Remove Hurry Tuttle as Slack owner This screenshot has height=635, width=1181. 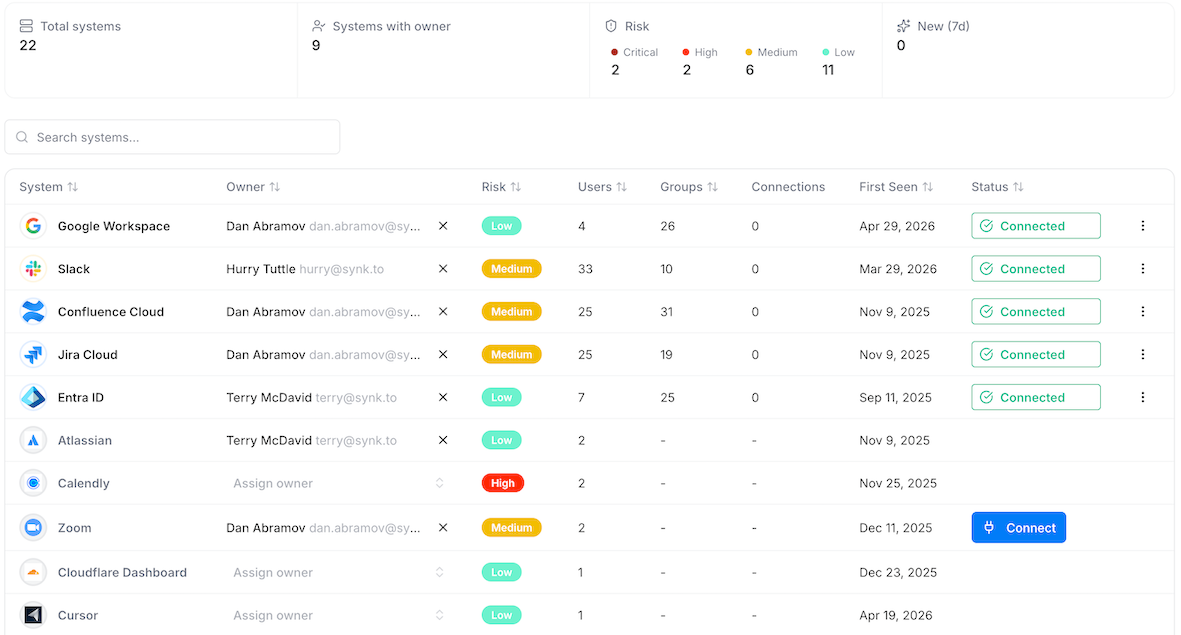[x=443, y=269]
